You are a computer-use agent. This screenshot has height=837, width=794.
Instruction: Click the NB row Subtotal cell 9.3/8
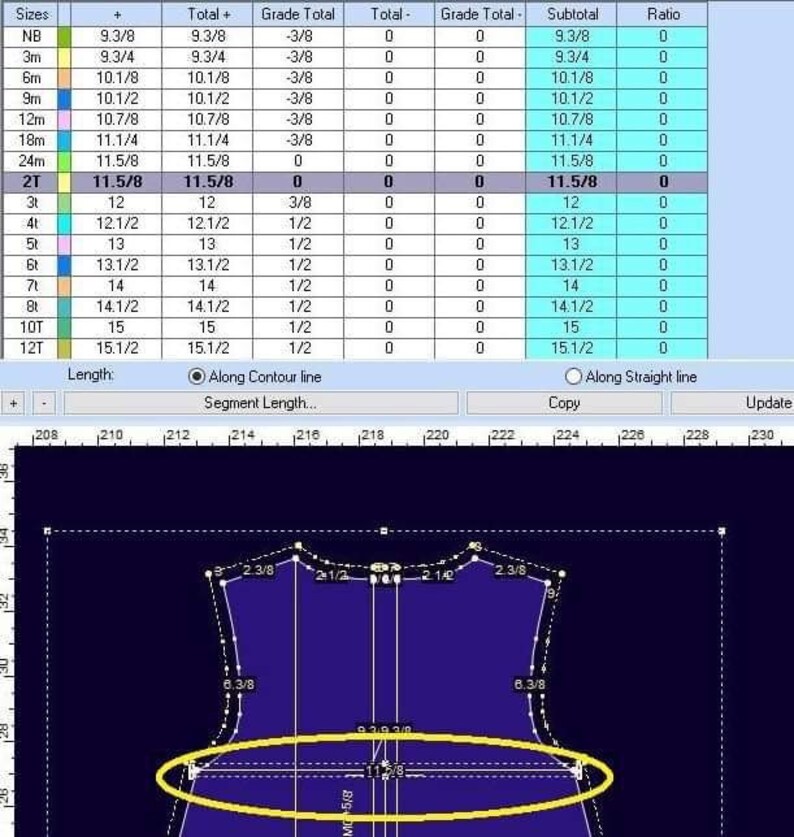[571, 36]
